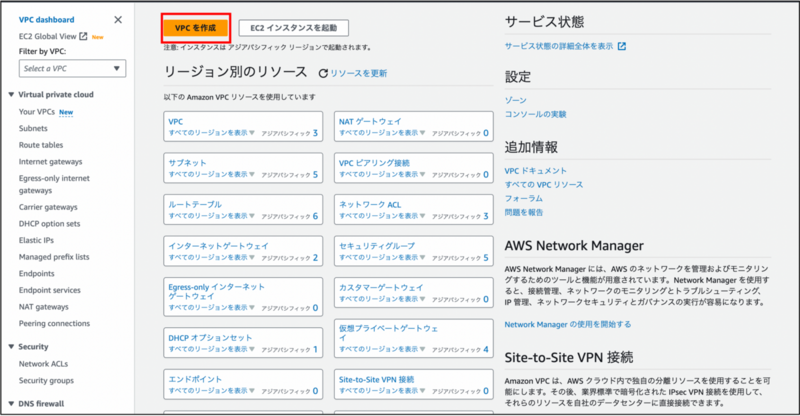The height and width of the screenshot is (416, 800).
Task: Collapse the DNS firewall section
Action: [x=11, y=404]
